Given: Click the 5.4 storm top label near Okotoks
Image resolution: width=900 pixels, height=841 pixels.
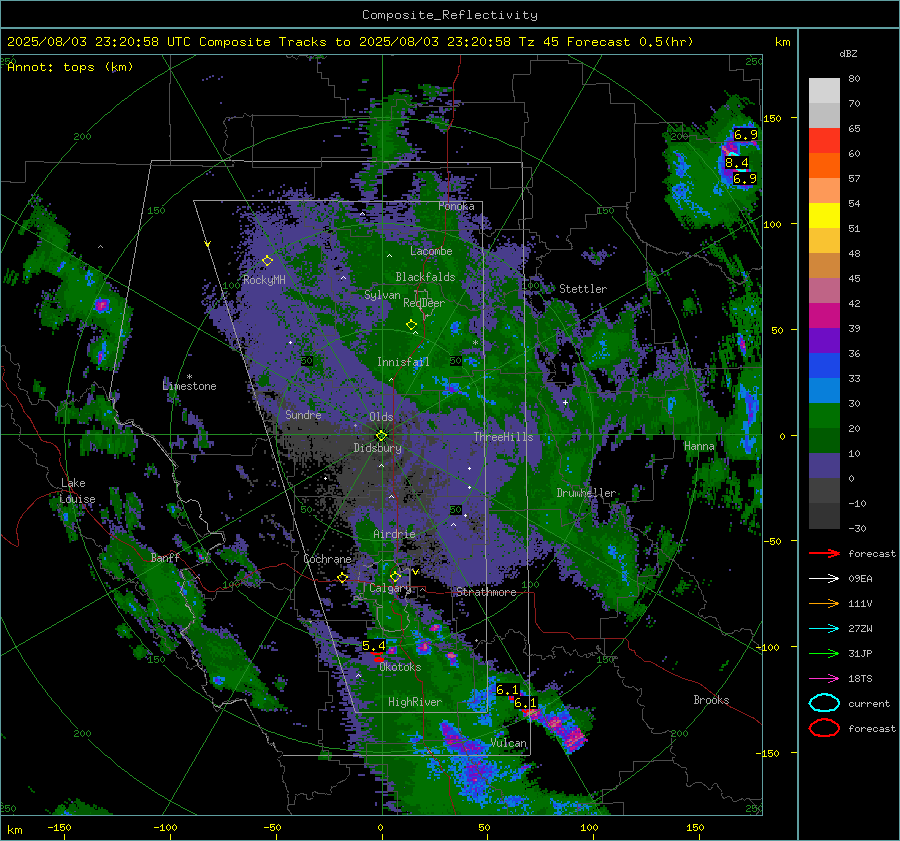Looking at the screenshot, I should [374, 646].
